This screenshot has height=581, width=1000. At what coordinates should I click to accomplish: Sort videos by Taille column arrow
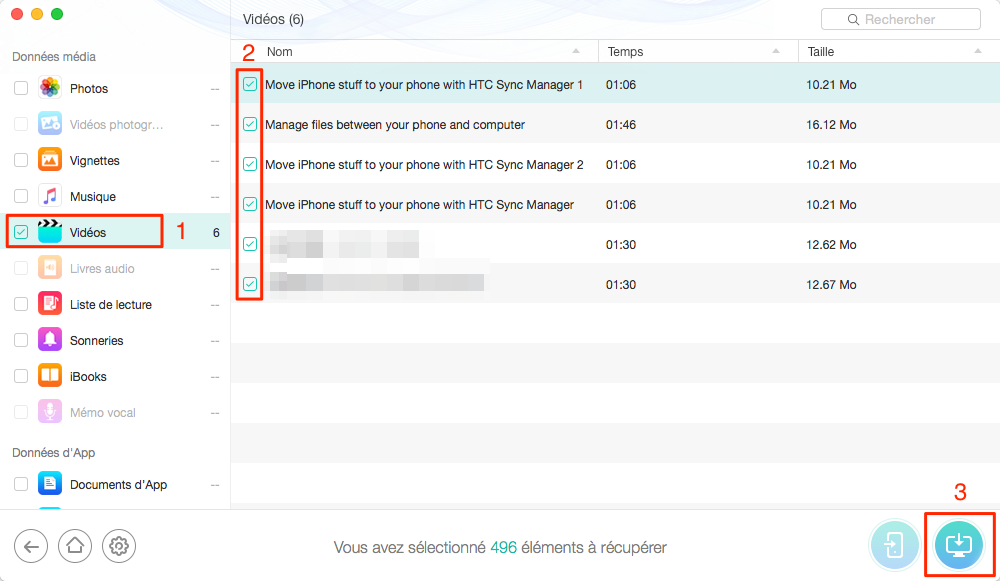pos(978,51)
